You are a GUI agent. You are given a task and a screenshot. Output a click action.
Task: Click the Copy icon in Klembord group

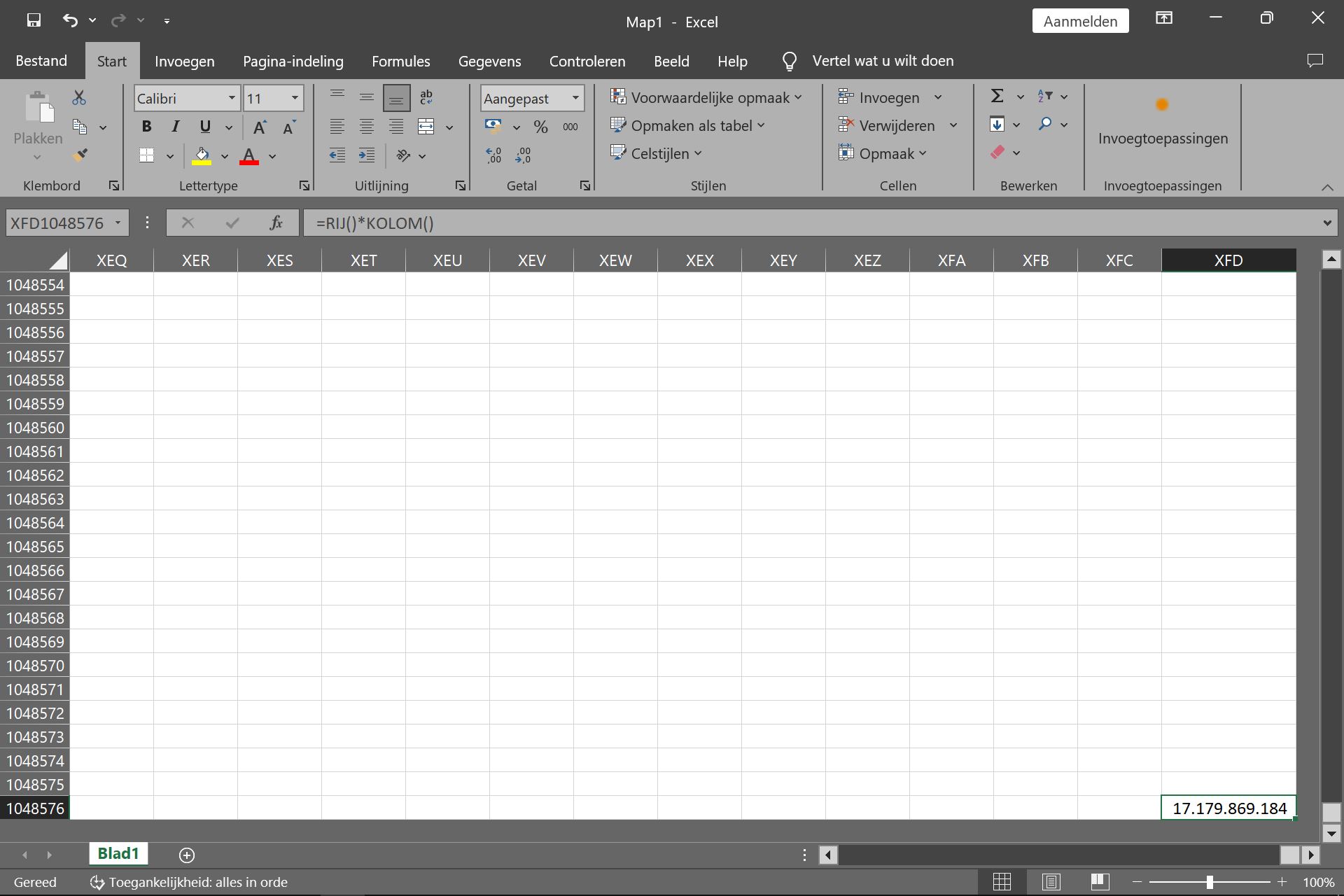click(80, 127)
